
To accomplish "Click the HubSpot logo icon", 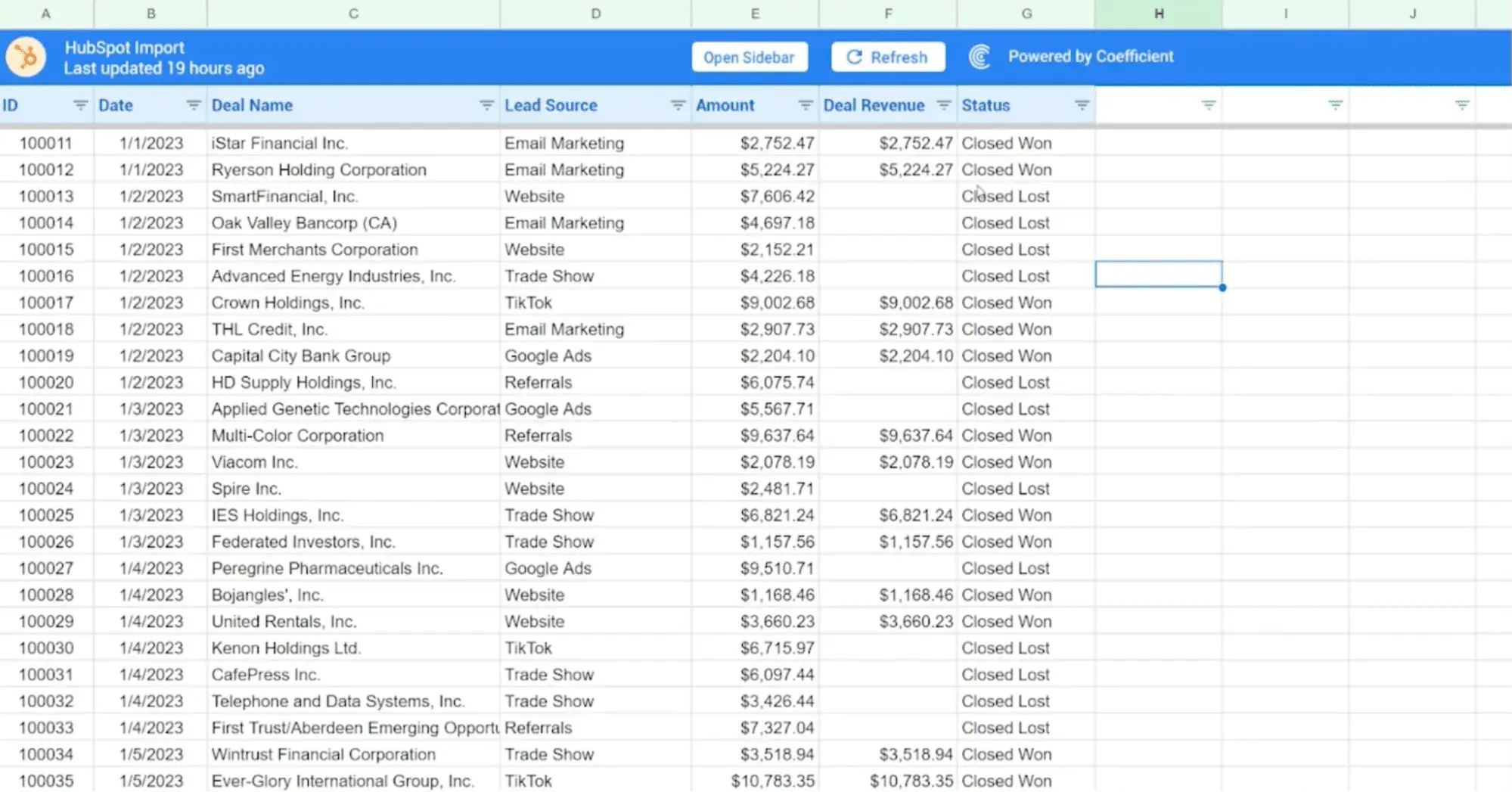I will tap(26, 57).
